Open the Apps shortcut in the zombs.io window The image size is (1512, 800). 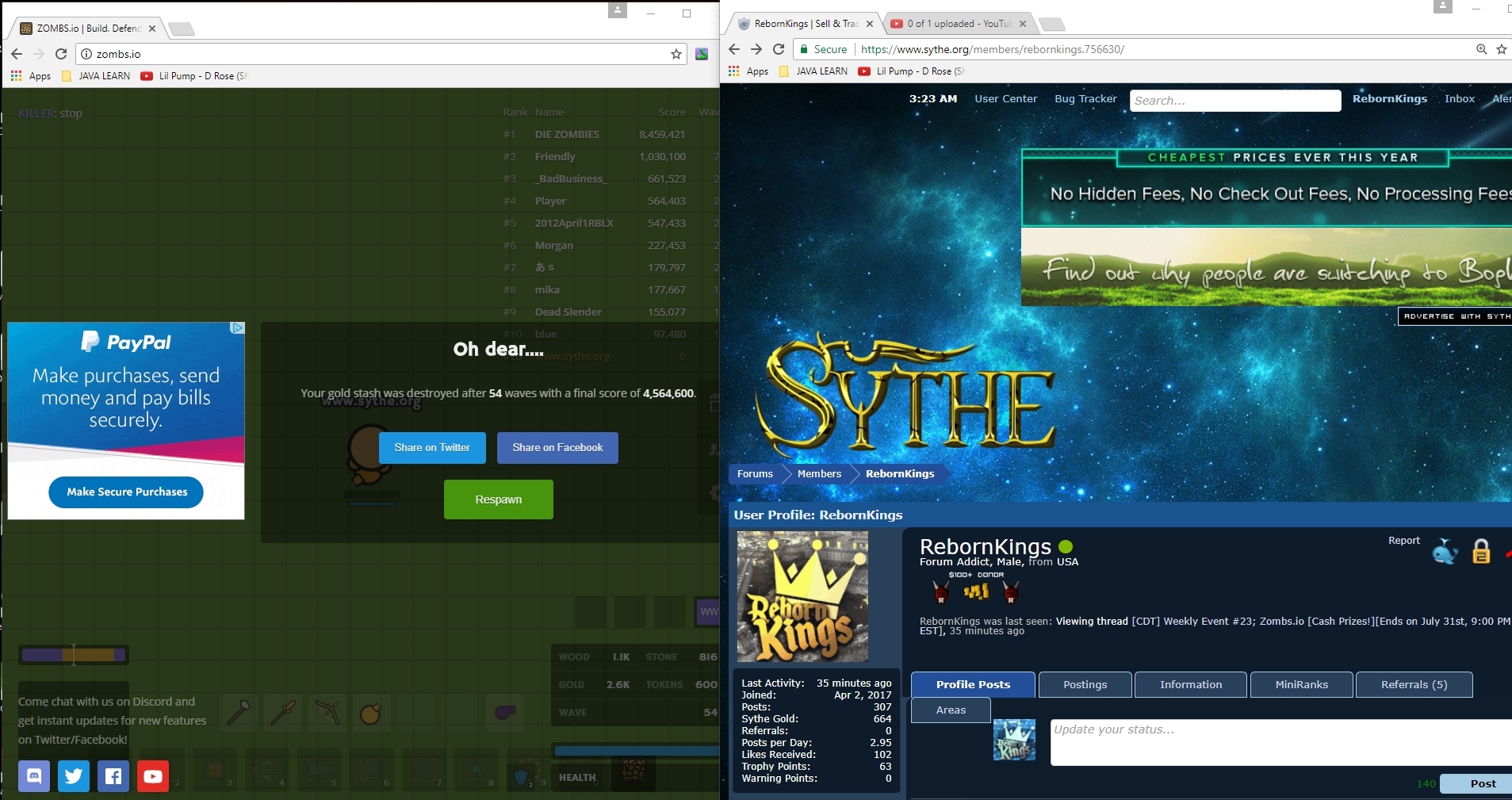31,76
